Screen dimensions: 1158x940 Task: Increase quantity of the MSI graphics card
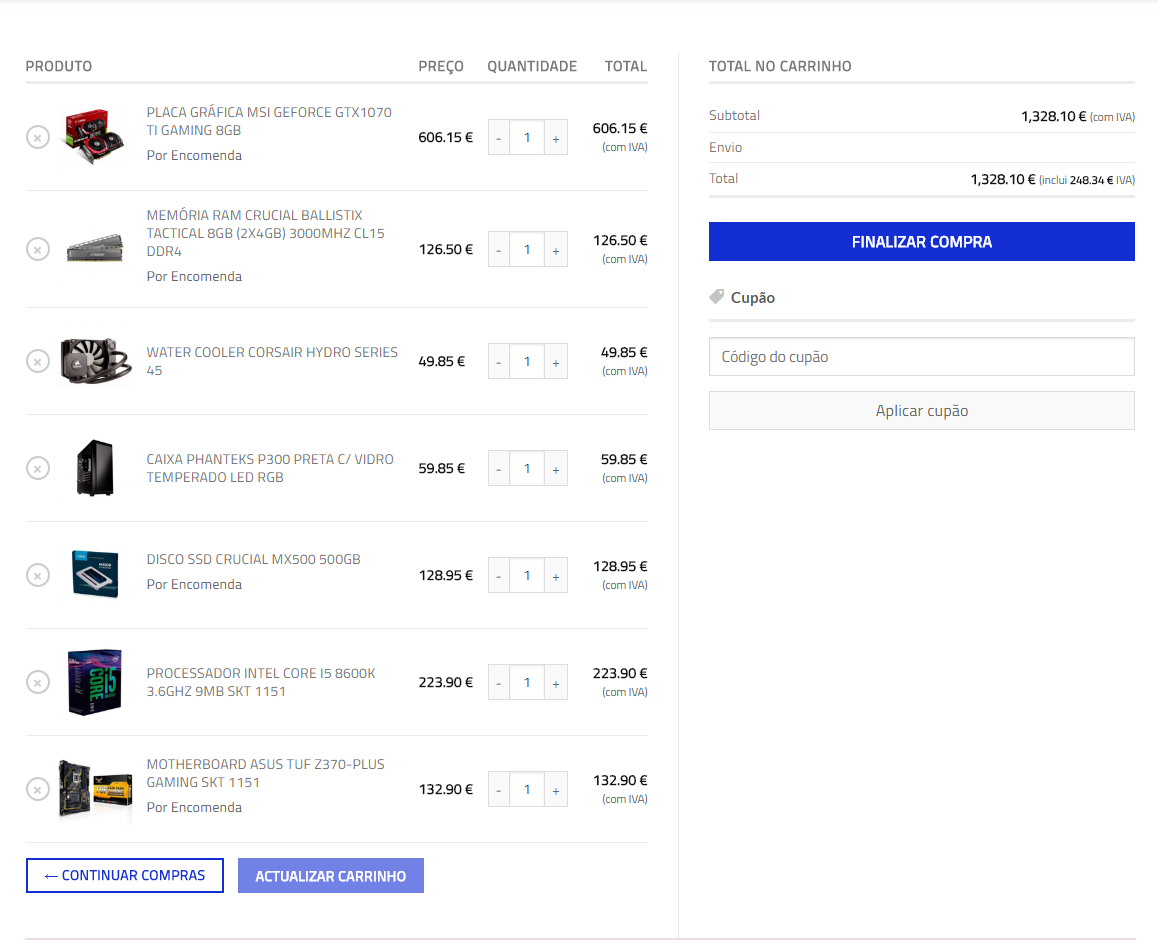coord(556,138)
